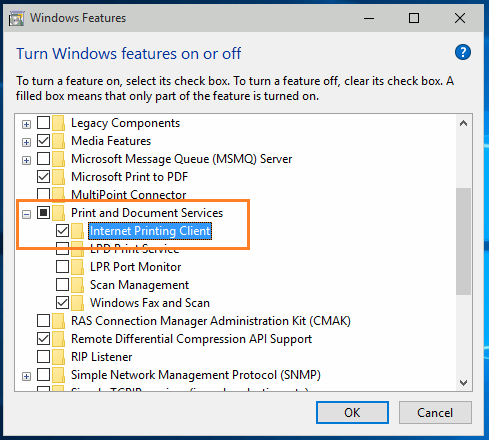The height and width of the screenshot is (440, 489).
Task: Expand the Simple Network Management Protocol node
Action: (26, 376)
